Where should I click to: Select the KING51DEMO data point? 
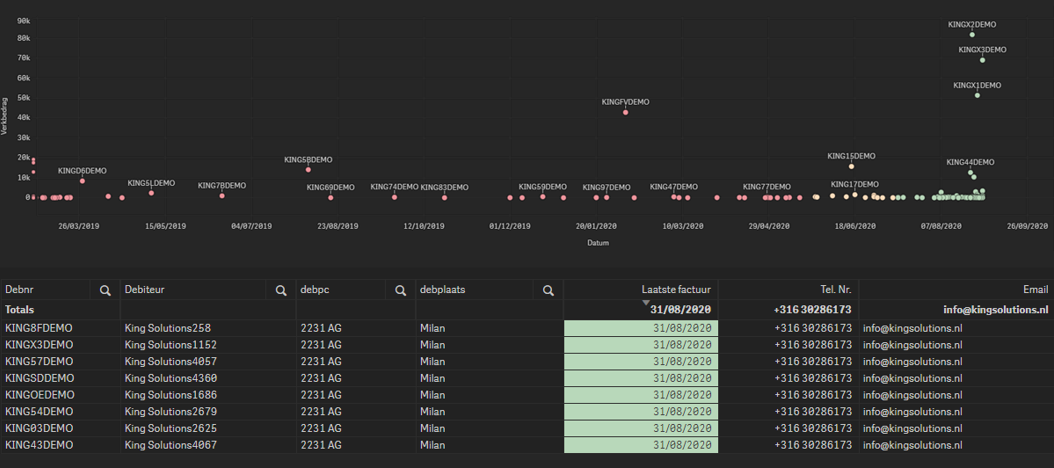151,193
